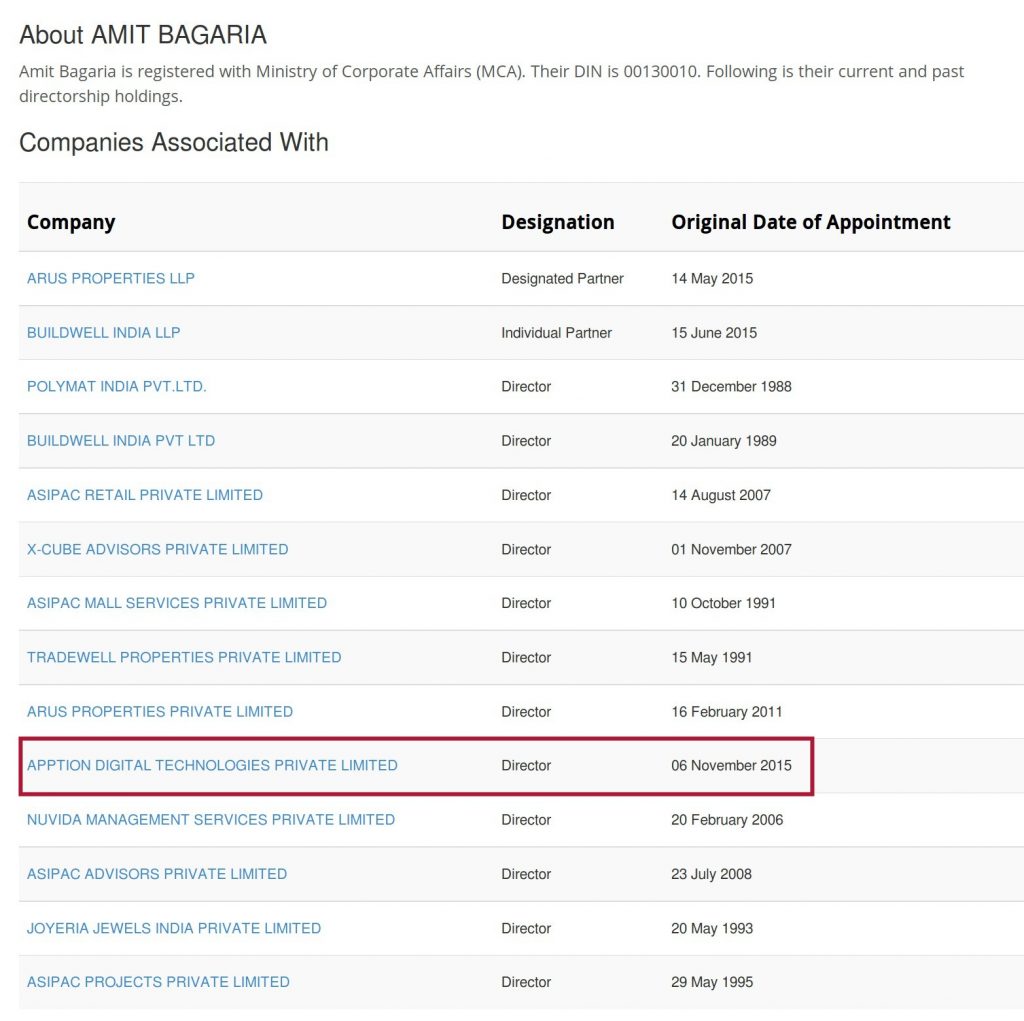Click the 'Companies Associated With' heading
Image resolution: width=1024 pixels, height=1021 pixels.
pyautogui.click(x=174, y=142)
